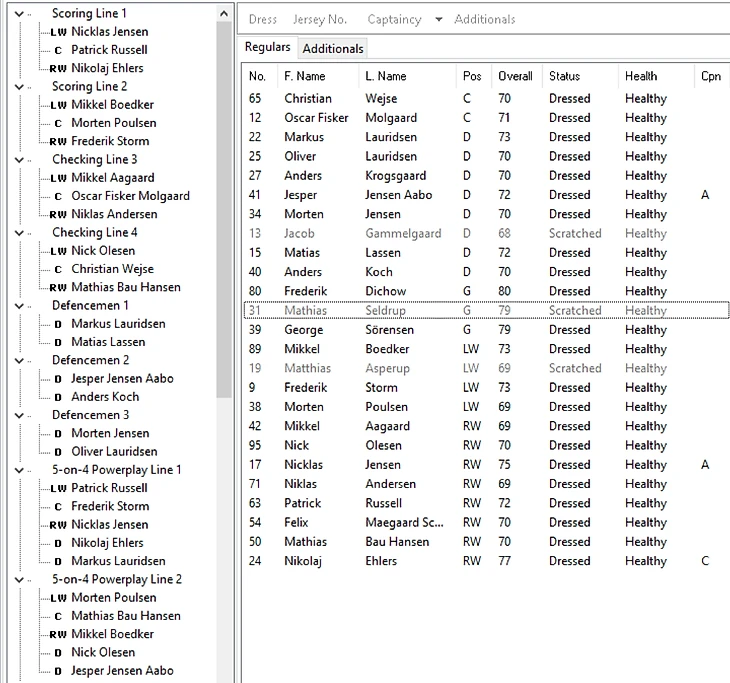
Task: Switch to the Additionals tab
Action: coord(332,48)
